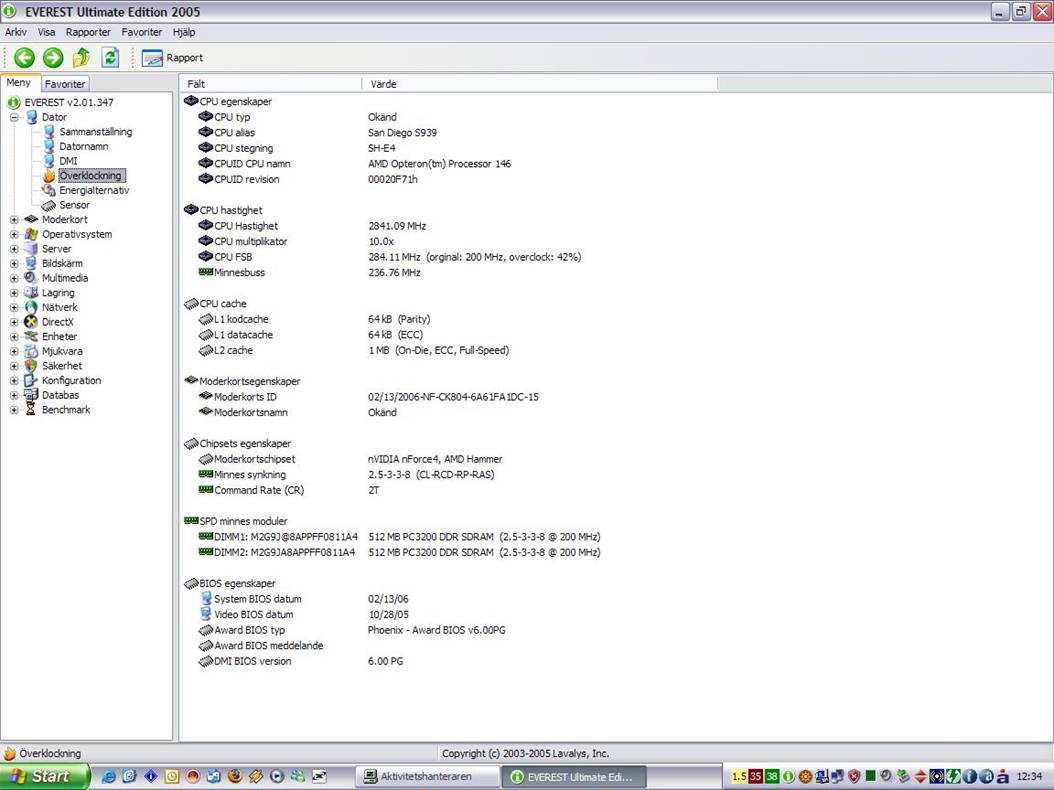Click the Värde column header
The image size is (1054, 790).
pos(540,84)
